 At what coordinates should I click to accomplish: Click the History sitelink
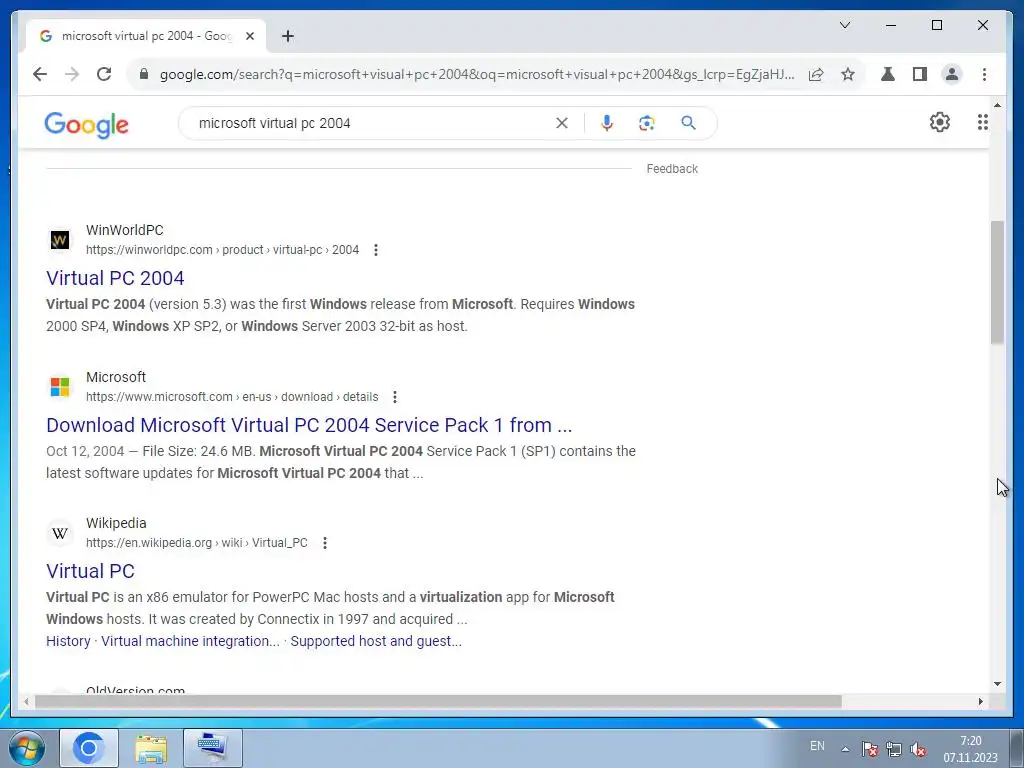(68, 641)
